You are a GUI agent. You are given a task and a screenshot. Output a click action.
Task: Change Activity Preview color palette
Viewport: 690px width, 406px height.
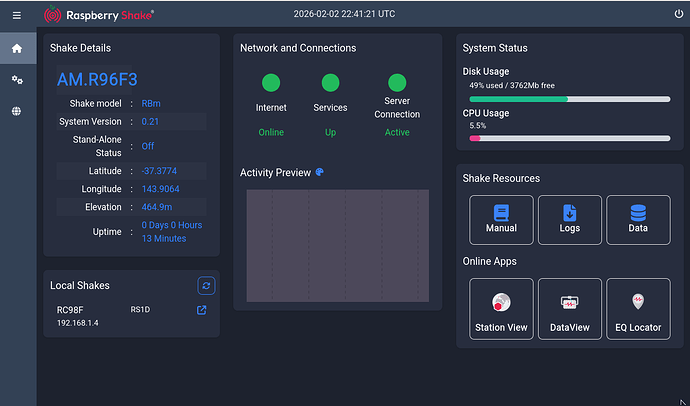click(320, 172)
